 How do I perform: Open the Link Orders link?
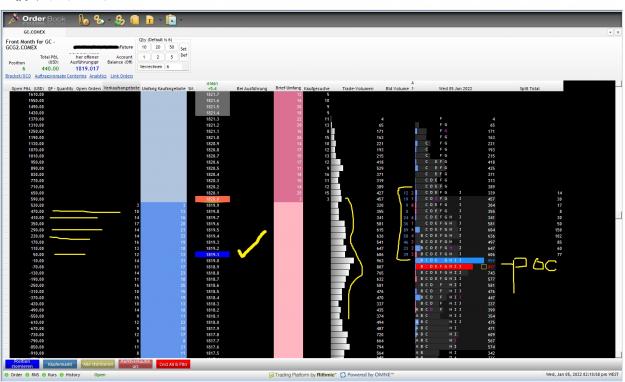point(122,76)
